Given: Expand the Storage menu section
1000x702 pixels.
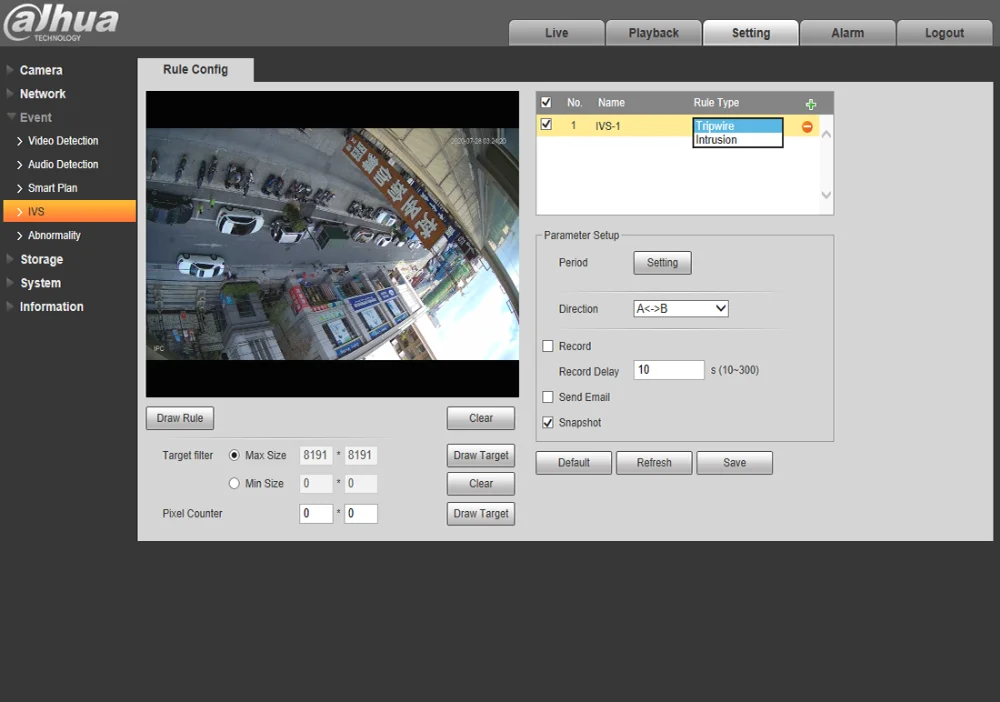Looking at the screenshot, I should [41, 259].
